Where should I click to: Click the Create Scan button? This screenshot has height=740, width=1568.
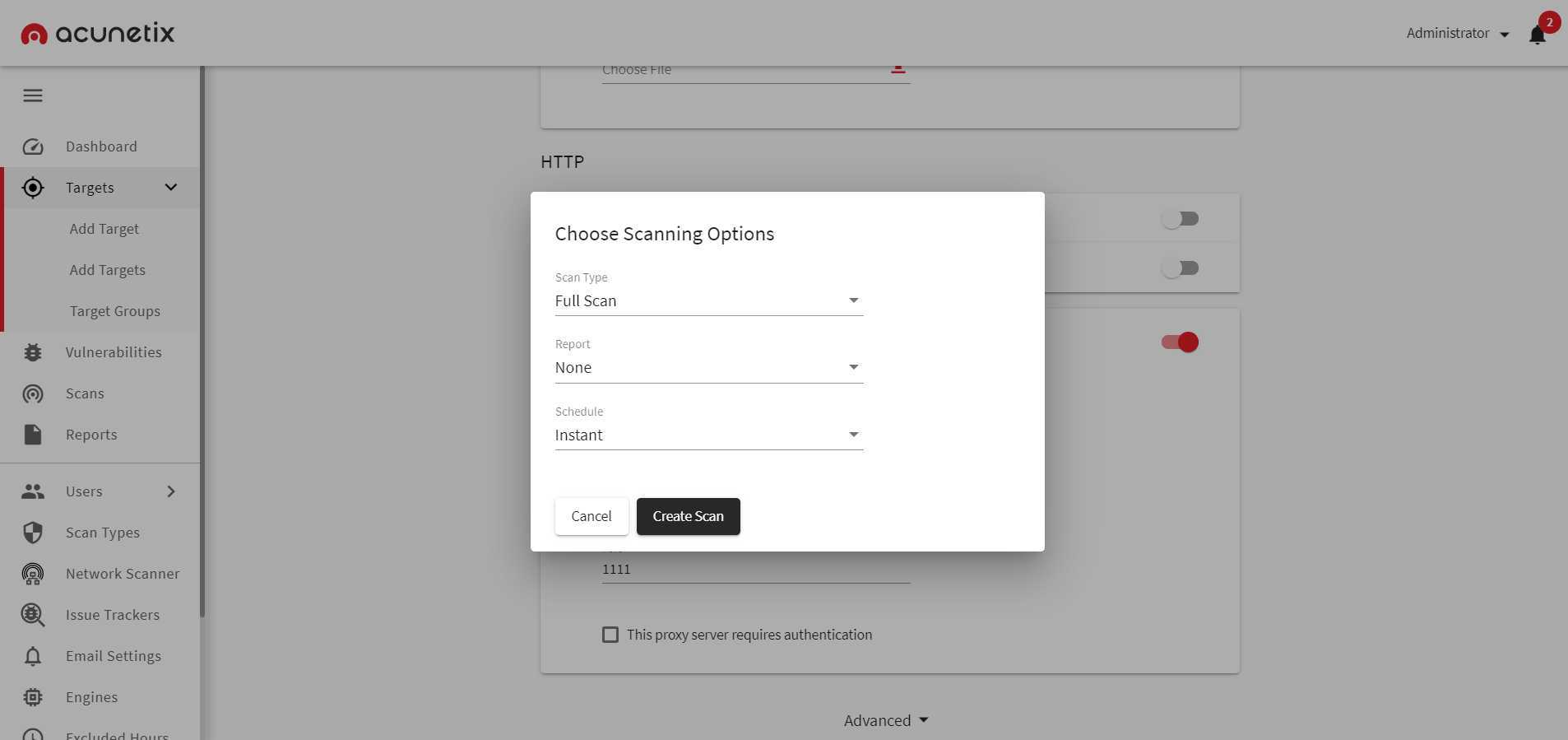689,516
